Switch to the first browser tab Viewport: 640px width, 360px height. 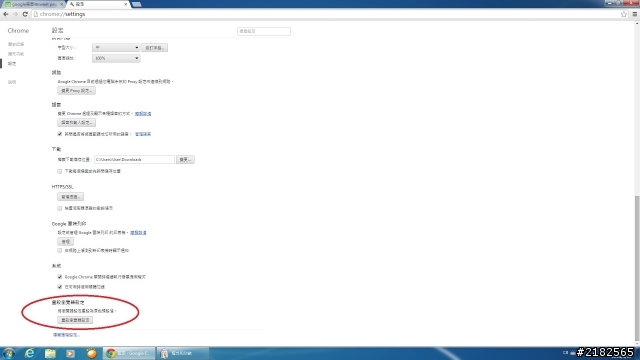(x=34, y=4)
